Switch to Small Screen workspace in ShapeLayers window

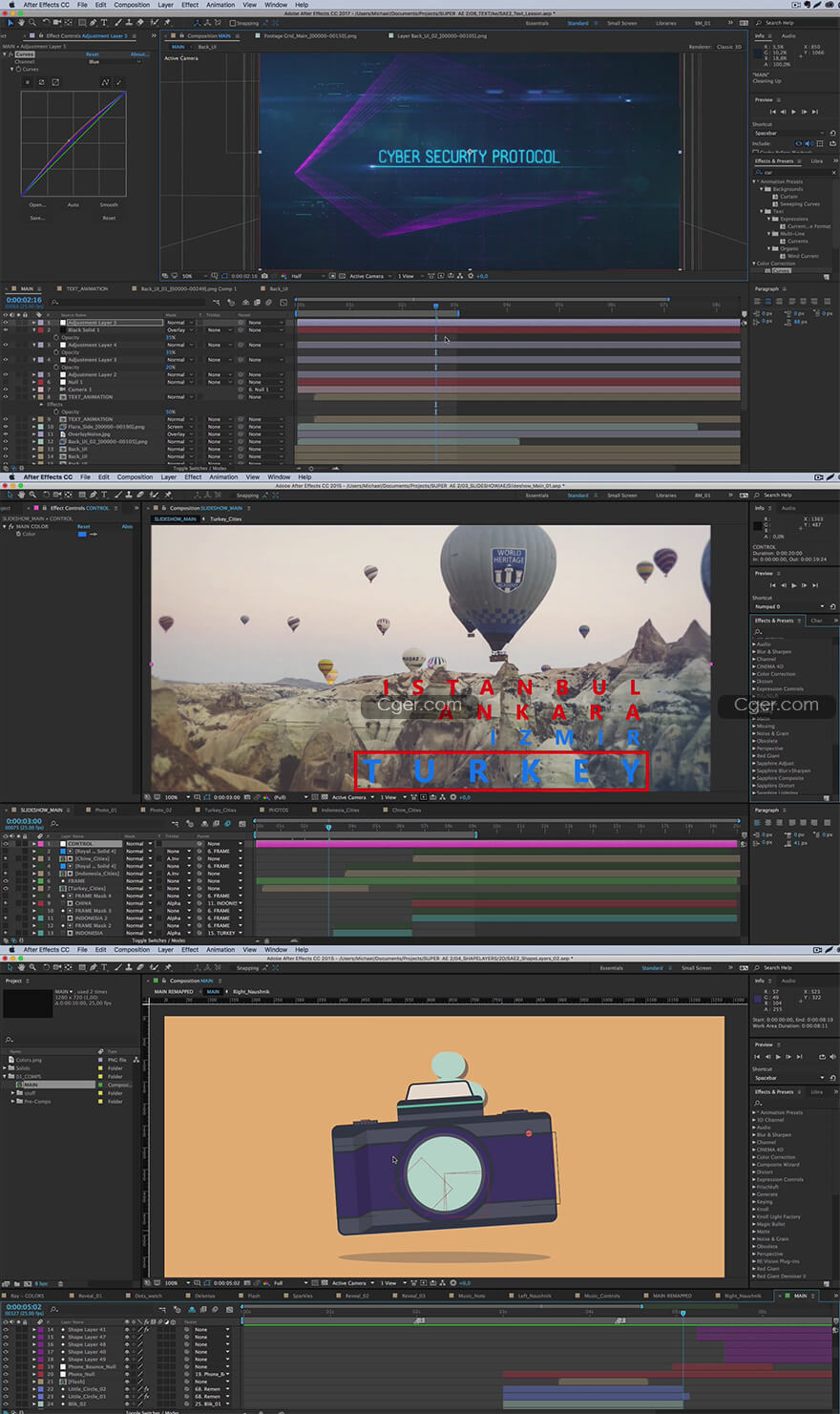[696, 967]
